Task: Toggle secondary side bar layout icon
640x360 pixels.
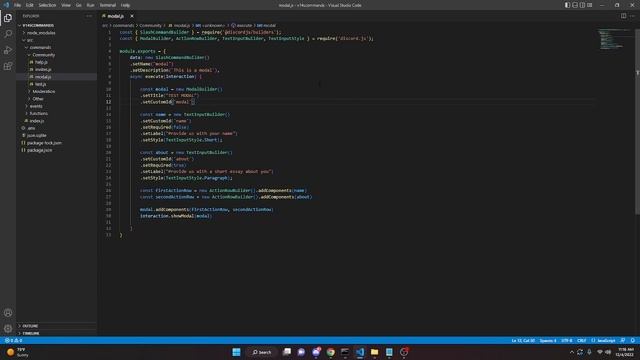Action: click(x=582, y=5)
